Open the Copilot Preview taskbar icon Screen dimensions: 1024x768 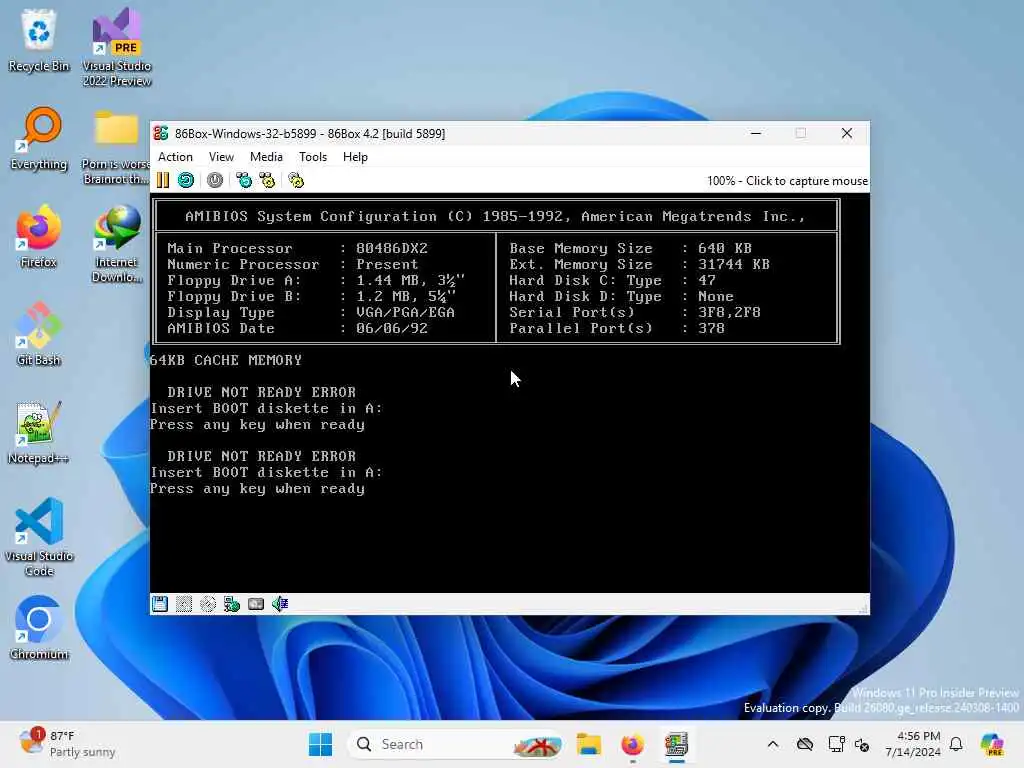tap(992, 744)
